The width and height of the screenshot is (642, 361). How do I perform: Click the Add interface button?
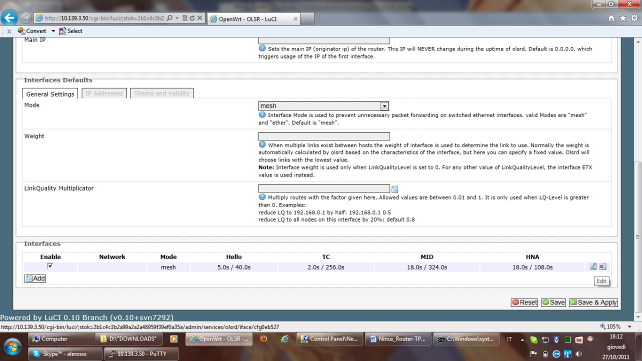coord(35,278)
